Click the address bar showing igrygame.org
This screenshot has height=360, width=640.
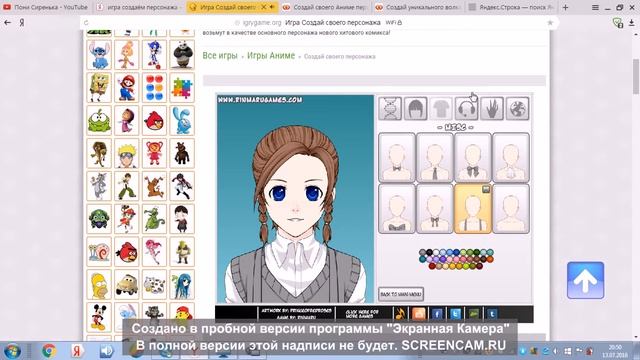click(319, 22)
